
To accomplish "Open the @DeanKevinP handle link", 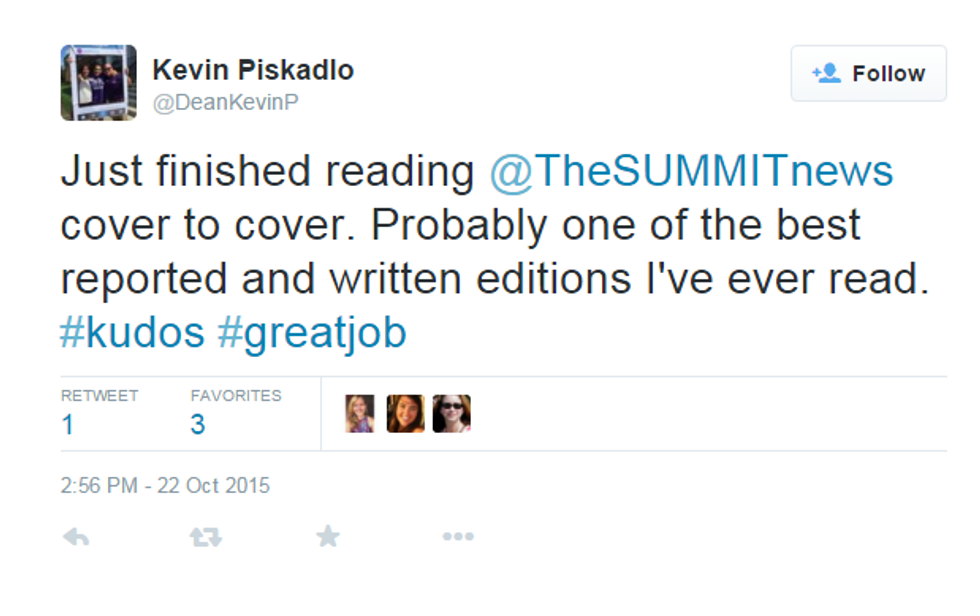I will pos(225,102).
